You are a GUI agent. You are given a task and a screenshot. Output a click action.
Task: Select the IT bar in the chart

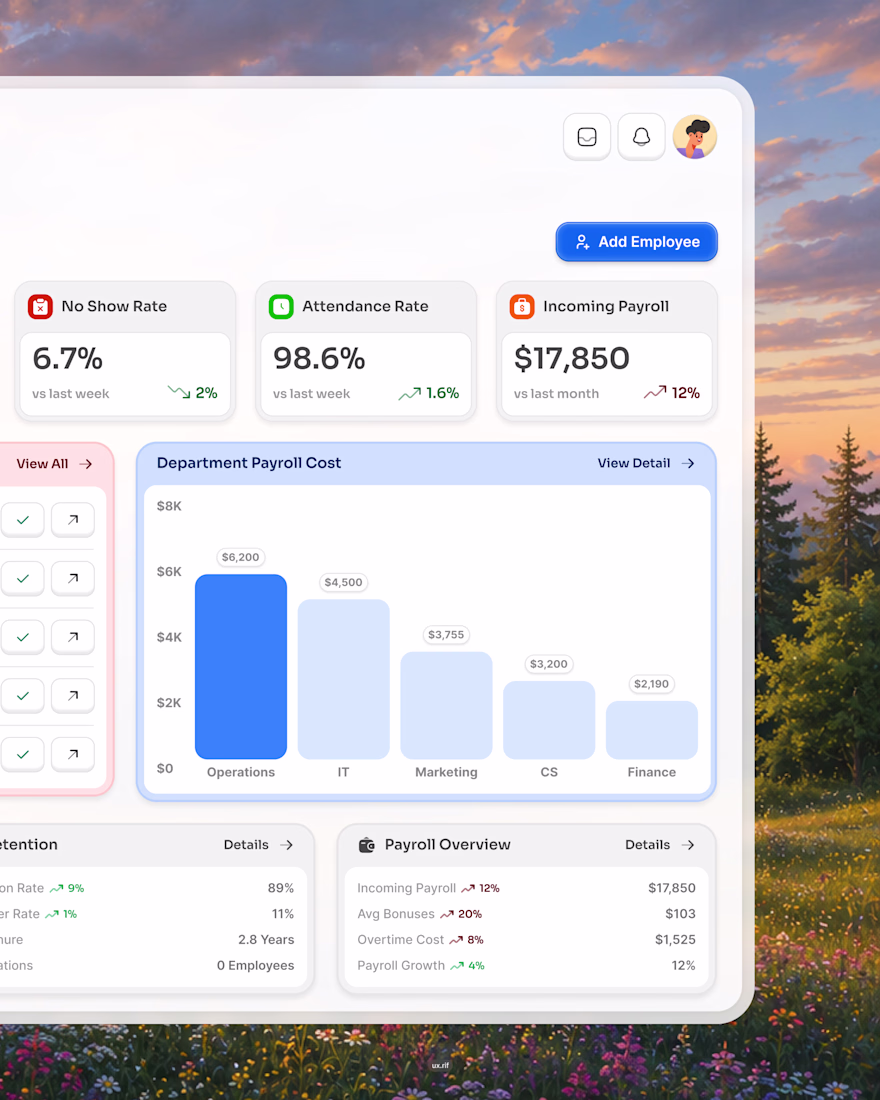[x=343, y=679]
